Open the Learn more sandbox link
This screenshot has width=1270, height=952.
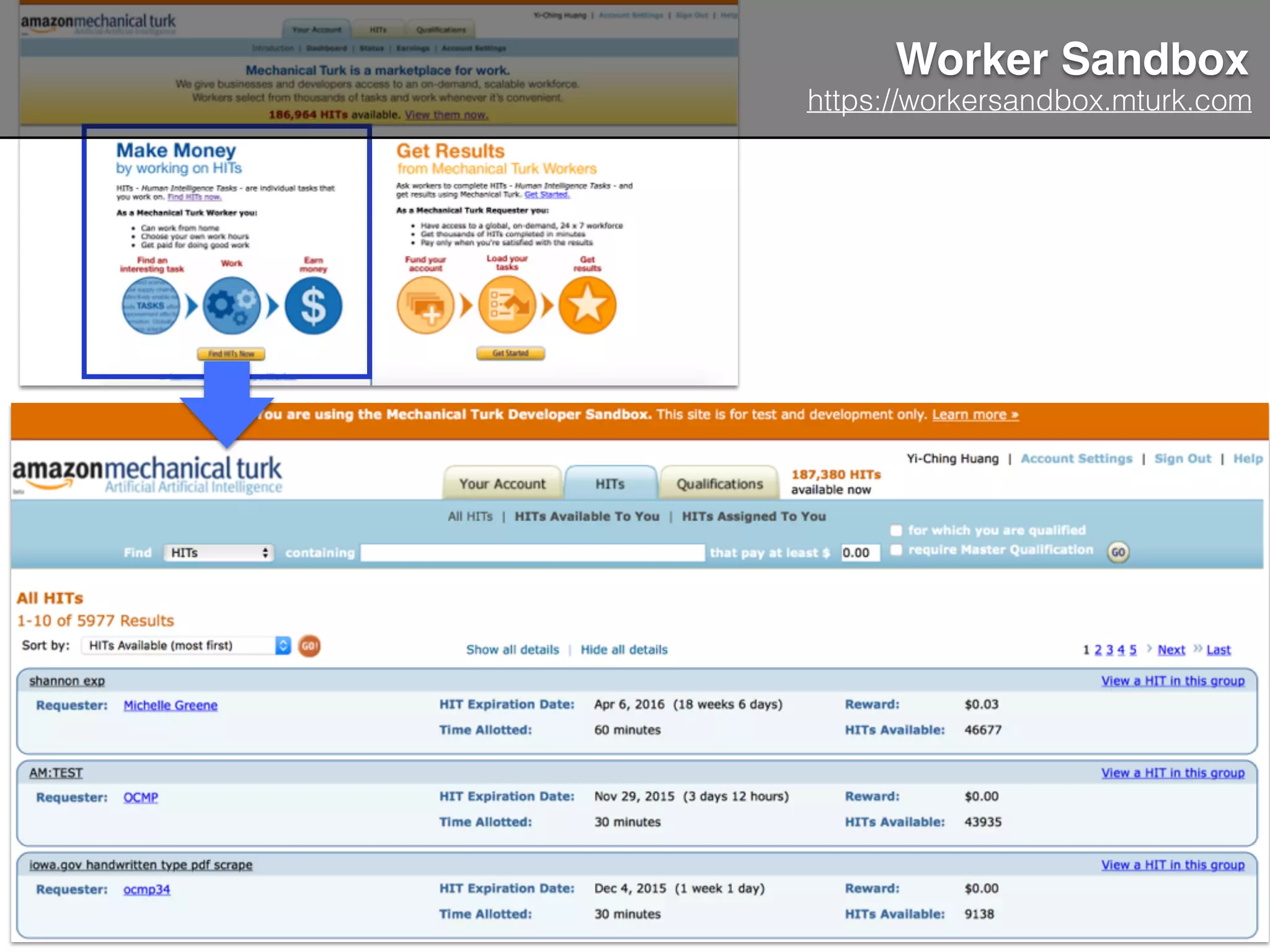(975, 415)
